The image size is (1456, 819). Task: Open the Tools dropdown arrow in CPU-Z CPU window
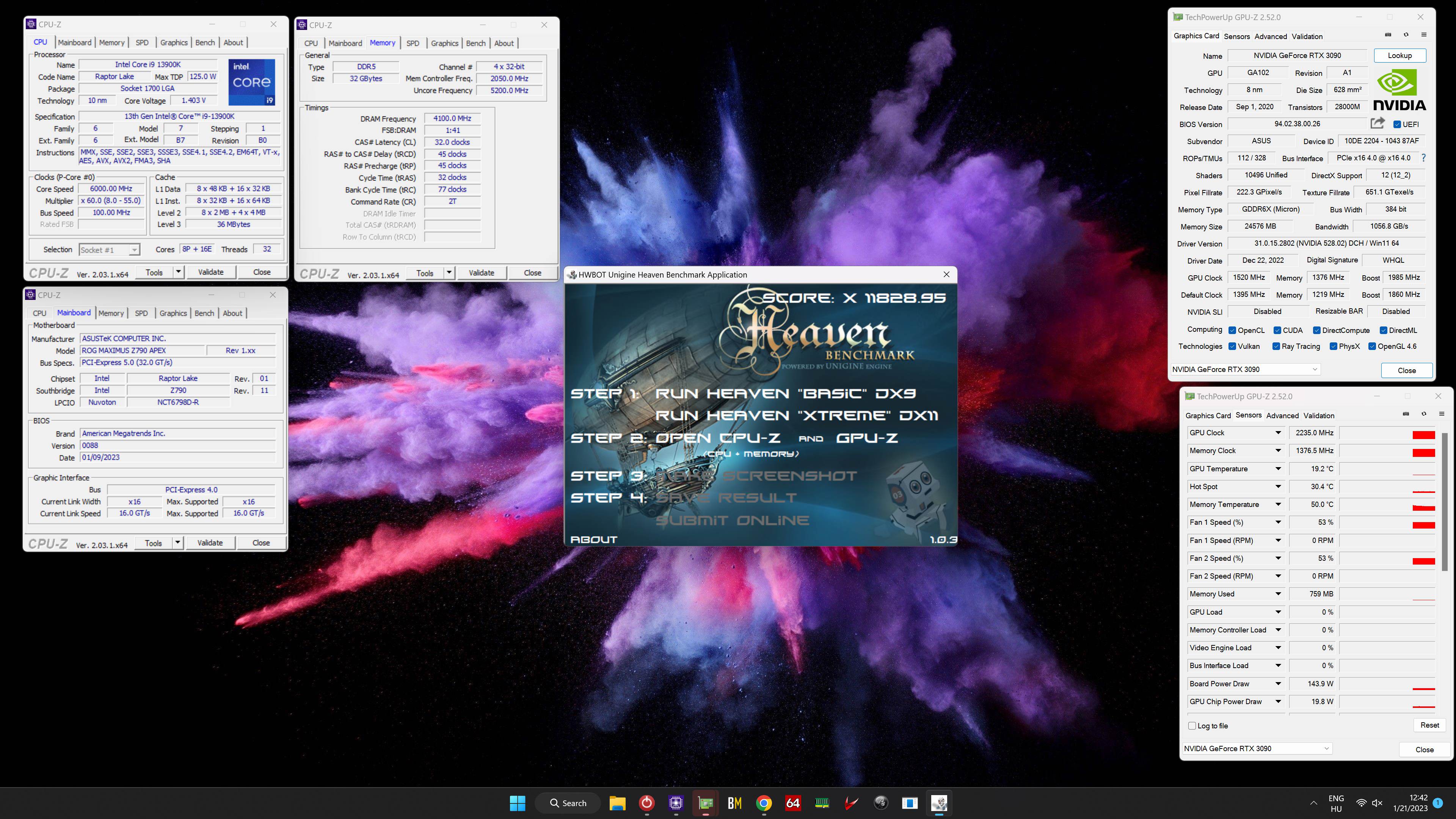point(178,272)
